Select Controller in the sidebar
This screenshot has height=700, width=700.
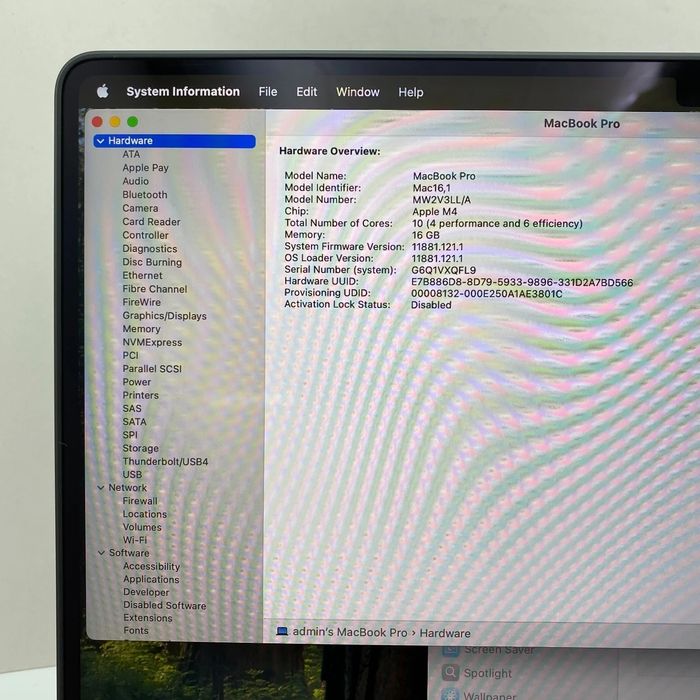coord(145,235)
